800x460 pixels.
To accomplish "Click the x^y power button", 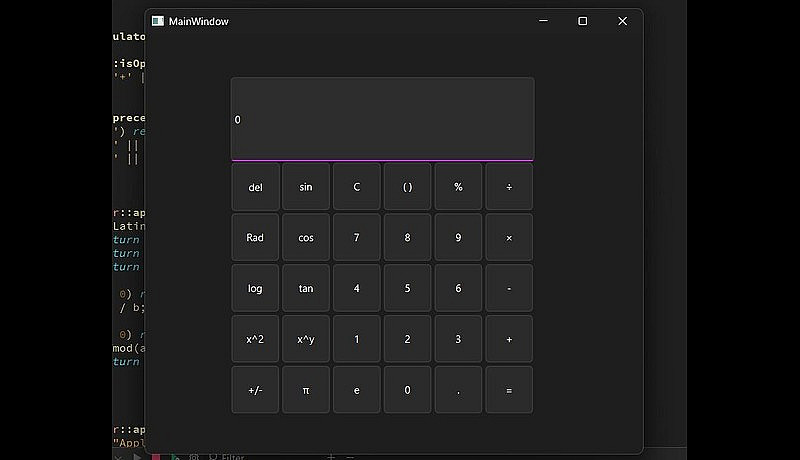I will click(x=306, y=339).
